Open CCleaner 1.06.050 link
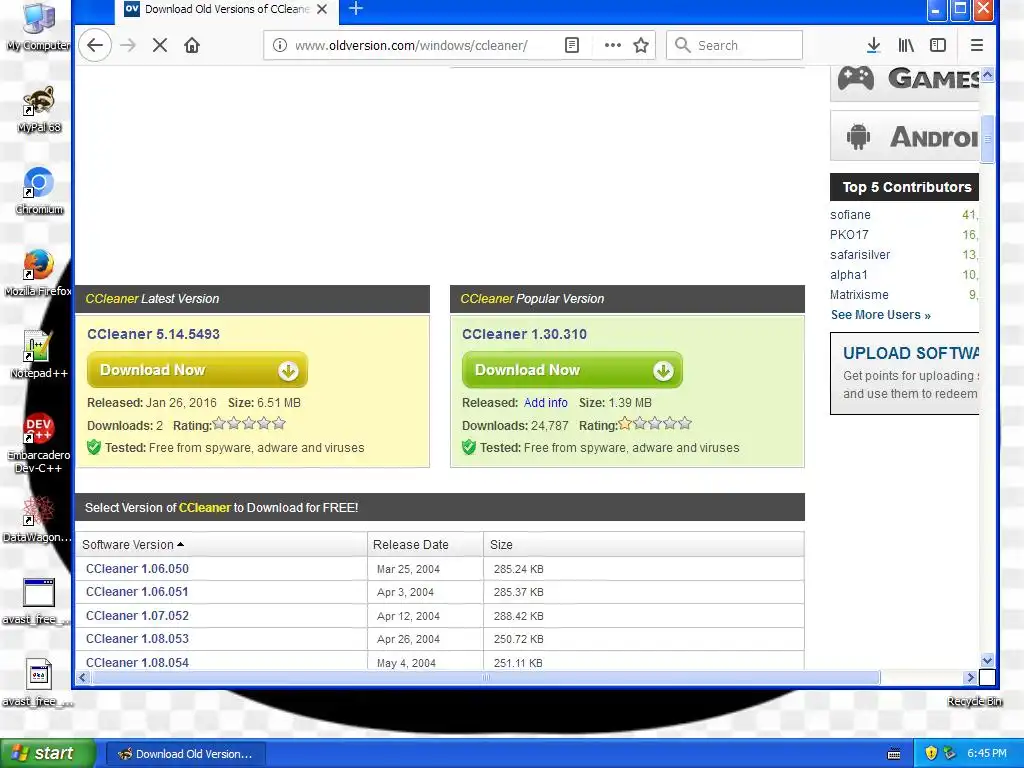 [x=137, y=569]
